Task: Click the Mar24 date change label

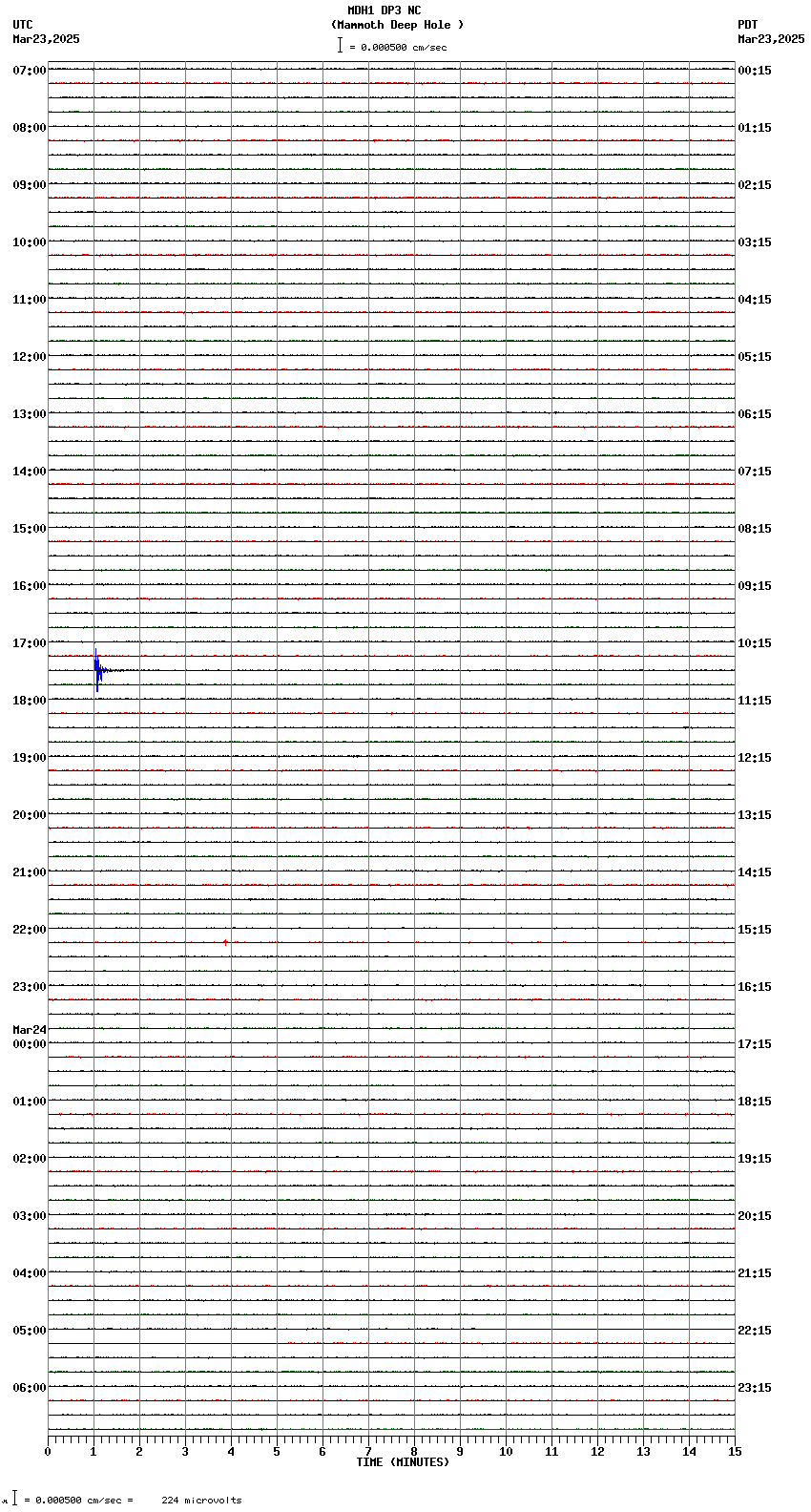Action: pyautogui.click(x=30, y=1030)
